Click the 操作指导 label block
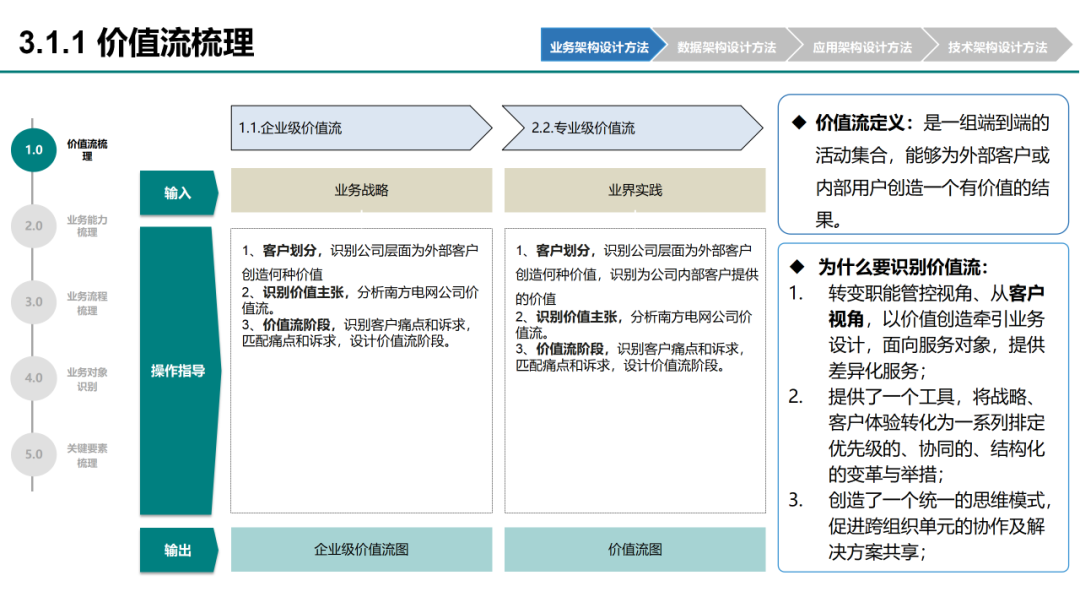This screenshot has height=608, width=1080. coord(179,371)
